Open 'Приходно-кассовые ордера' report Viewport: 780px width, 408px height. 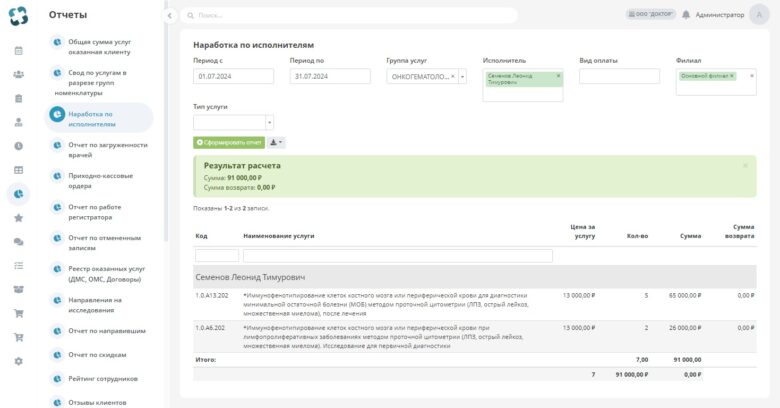coord(99,181)
